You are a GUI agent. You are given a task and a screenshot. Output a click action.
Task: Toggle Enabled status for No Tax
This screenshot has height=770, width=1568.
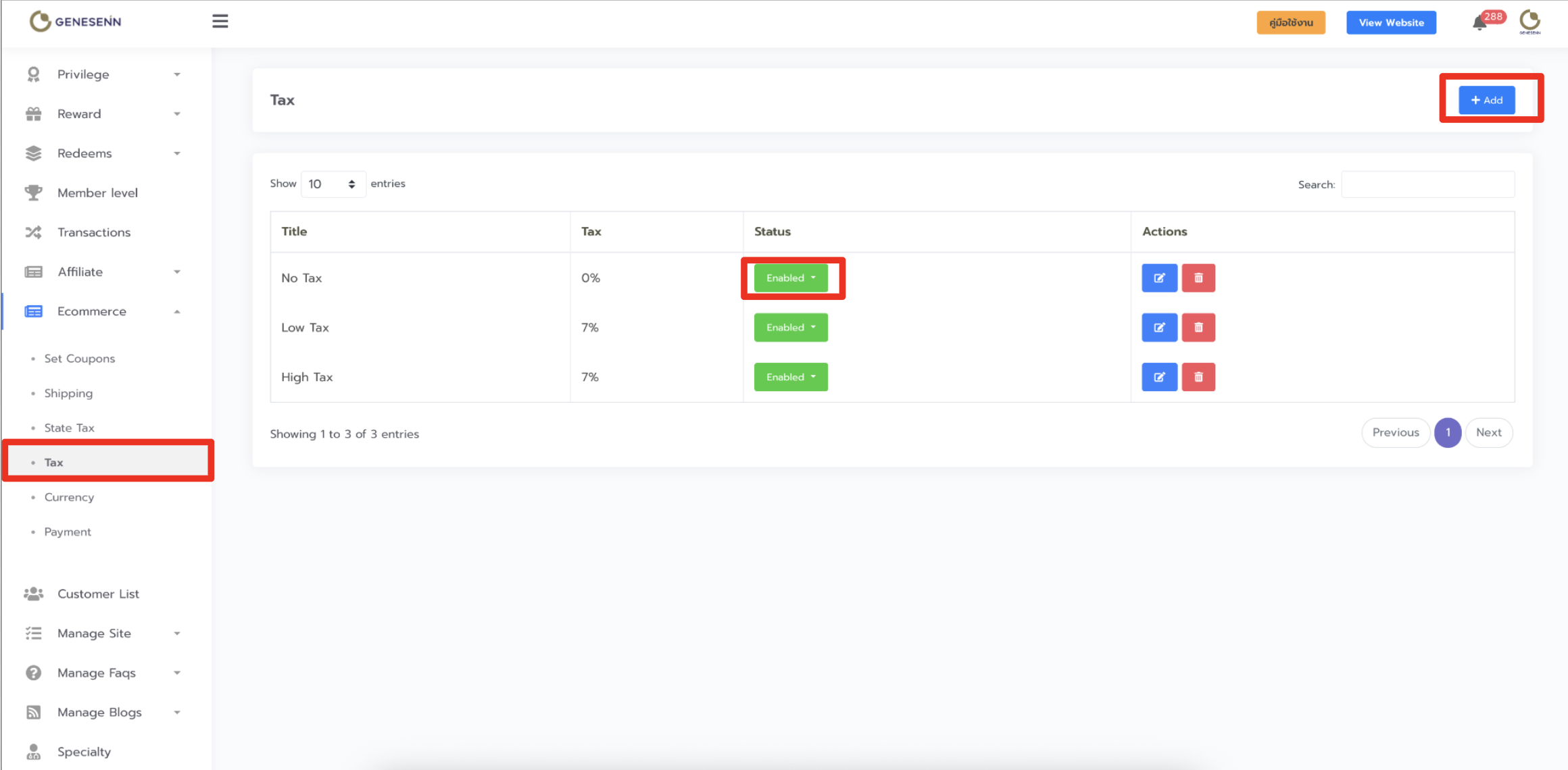791,278
